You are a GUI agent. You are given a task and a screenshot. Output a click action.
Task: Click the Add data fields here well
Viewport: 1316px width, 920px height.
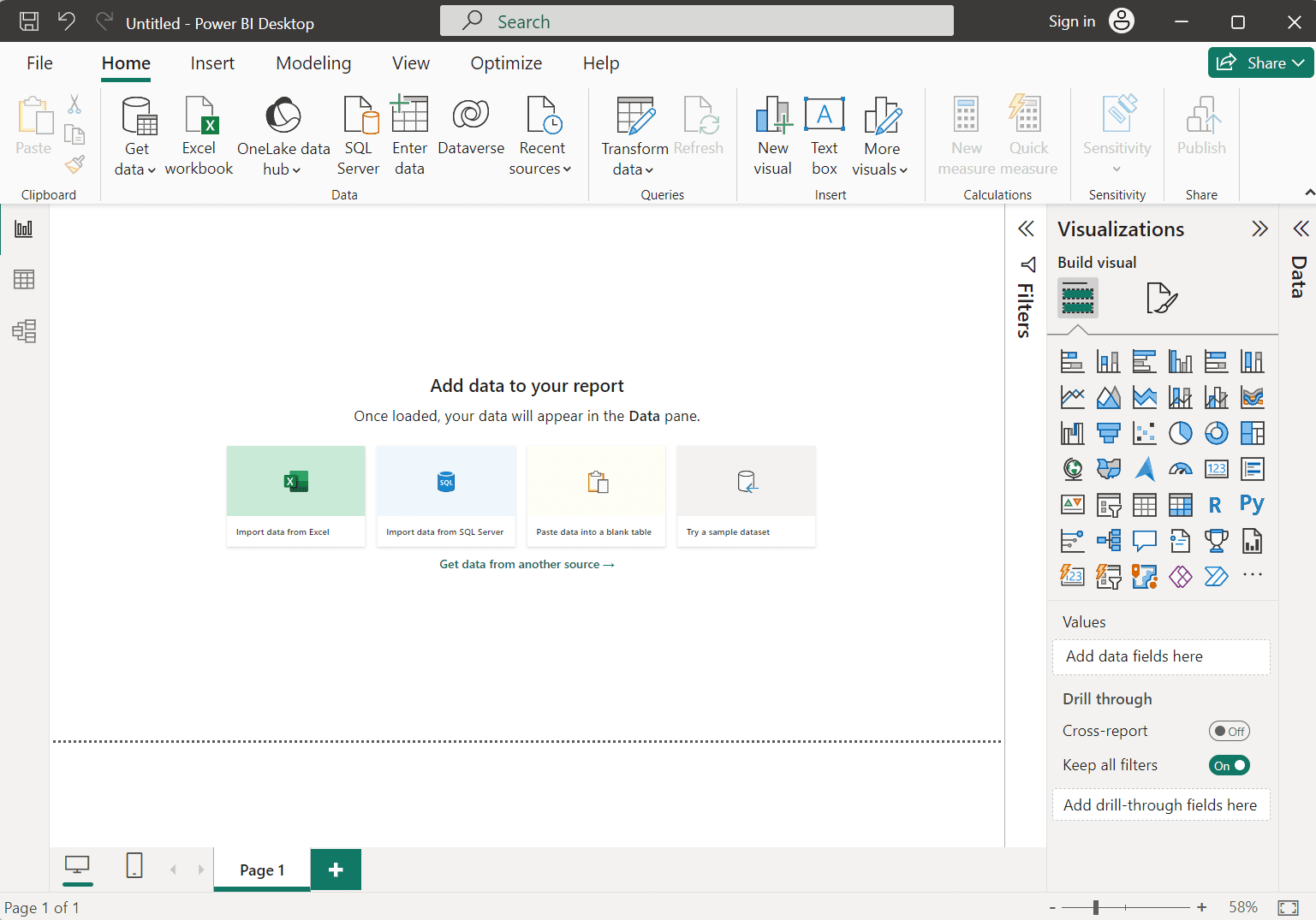point(1161,656)
